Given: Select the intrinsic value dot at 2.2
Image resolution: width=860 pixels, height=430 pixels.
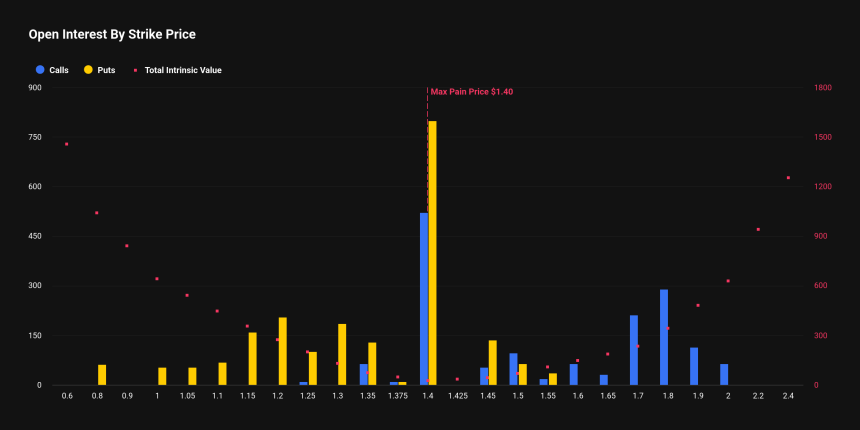Looking at the screenshot, I should (x=758, y=229).
